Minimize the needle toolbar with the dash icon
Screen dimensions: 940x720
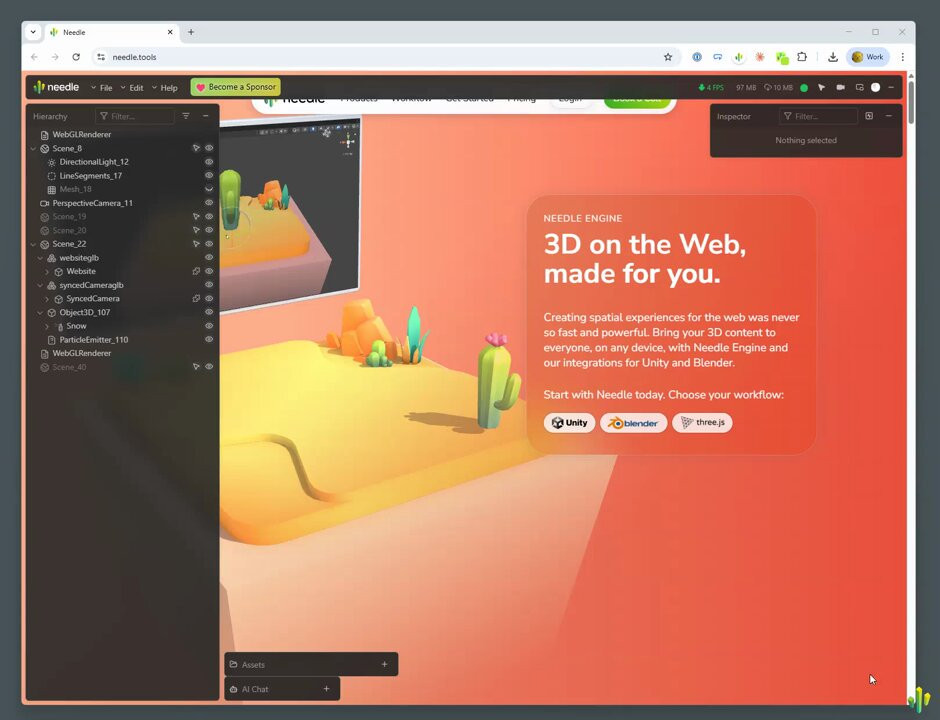point(891,88)
